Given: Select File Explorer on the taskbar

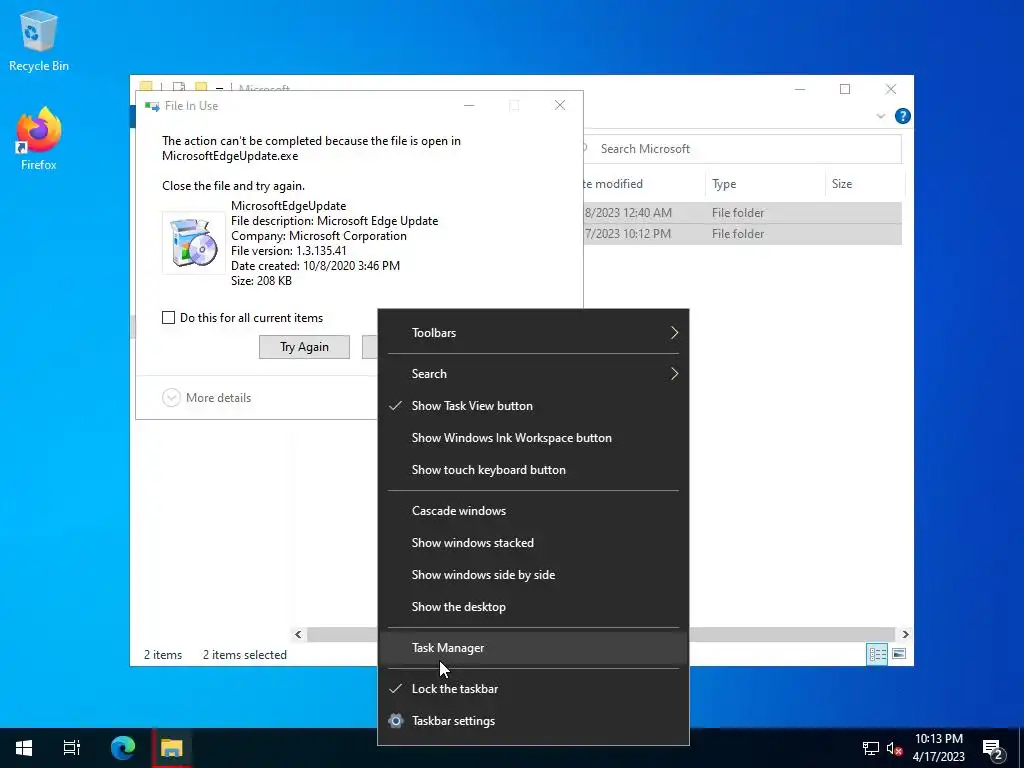Looking at the screenshot, I should coord(172,748).
